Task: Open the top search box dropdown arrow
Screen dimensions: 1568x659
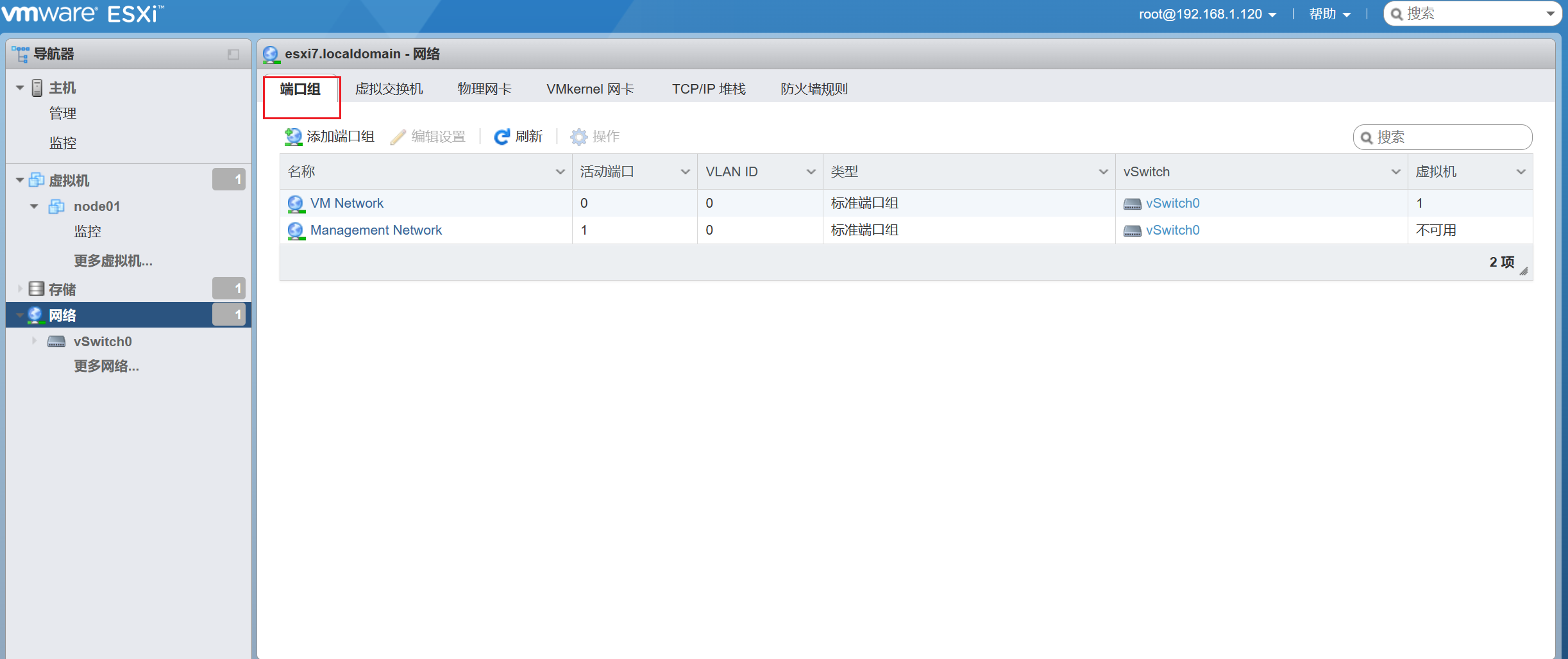Action: (x=1550, y=13)
